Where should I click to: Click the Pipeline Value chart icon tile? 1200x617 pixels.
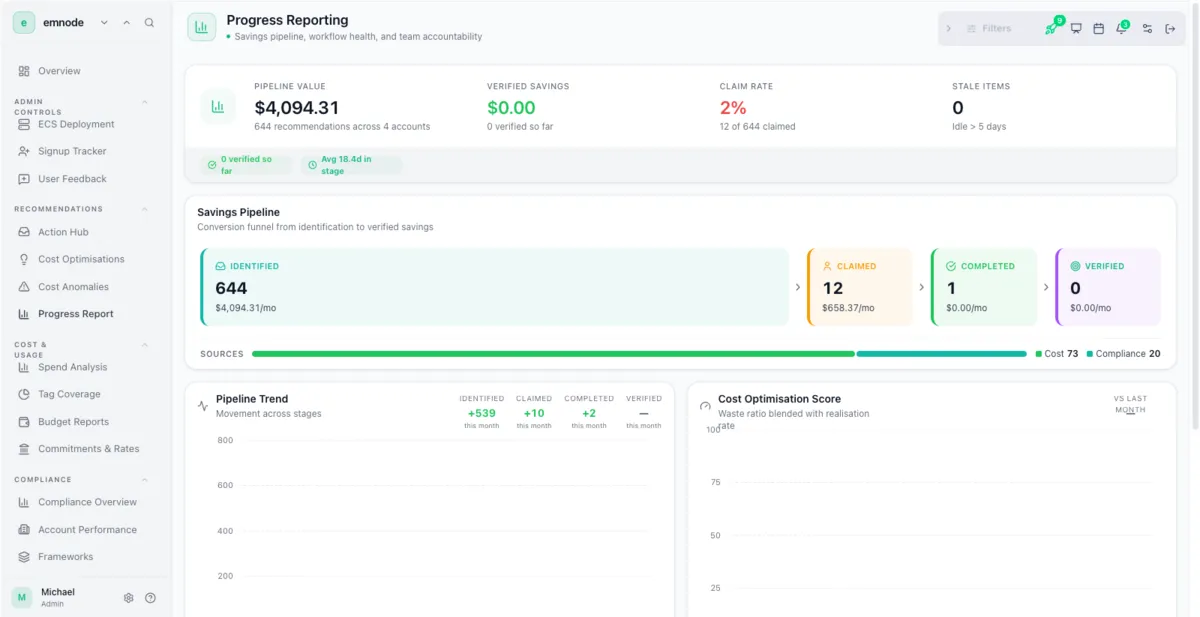[218, 106]
